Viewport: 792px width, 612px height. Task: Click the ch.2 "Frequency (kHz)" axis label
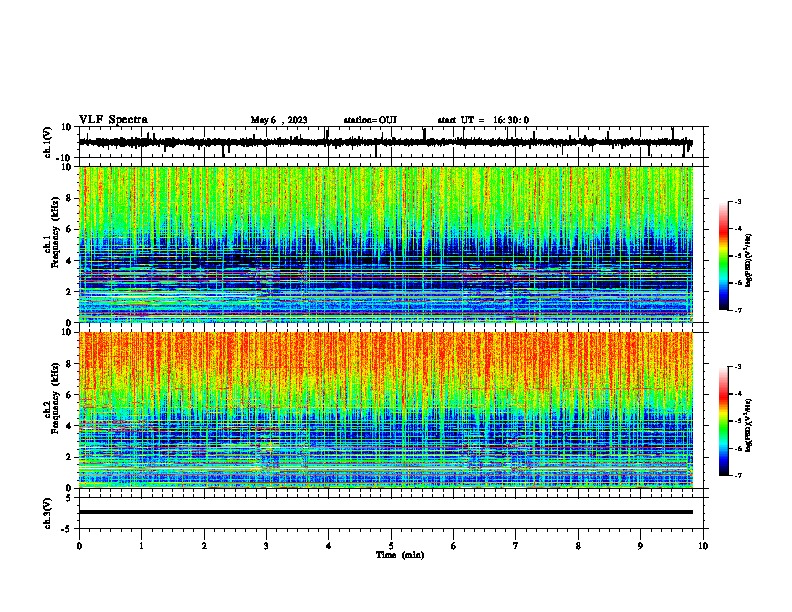55,397
